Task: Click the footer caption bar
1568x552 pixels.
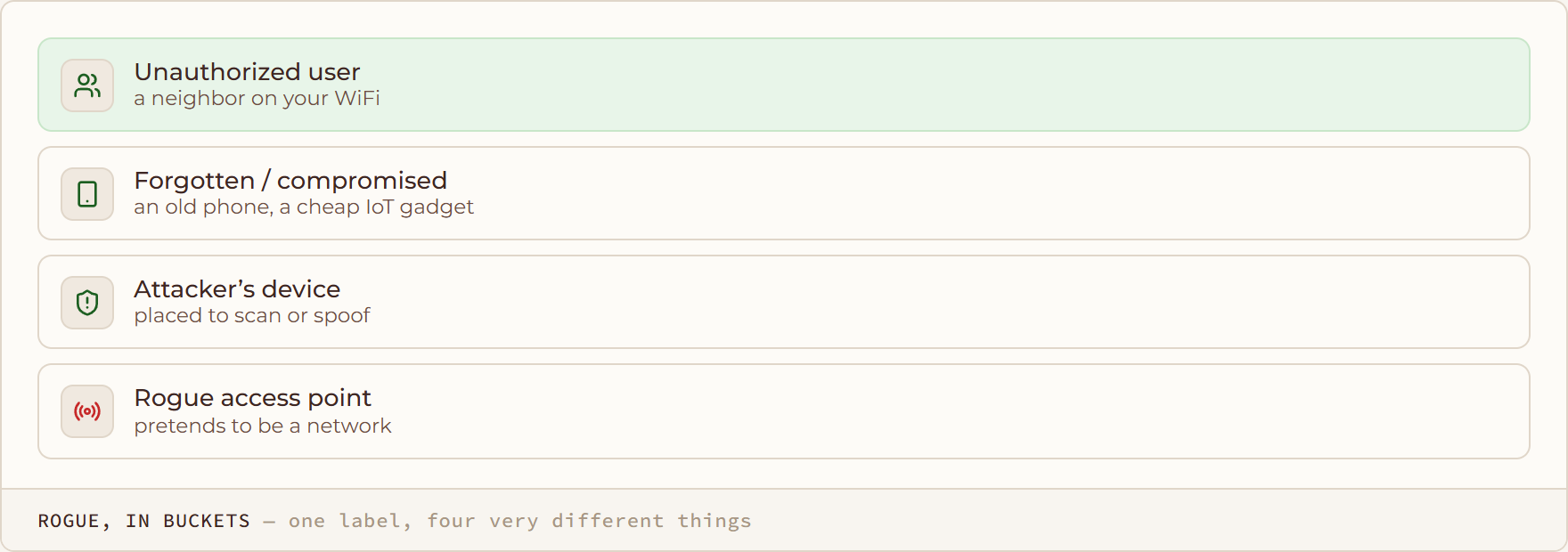Action: (784, 520)
